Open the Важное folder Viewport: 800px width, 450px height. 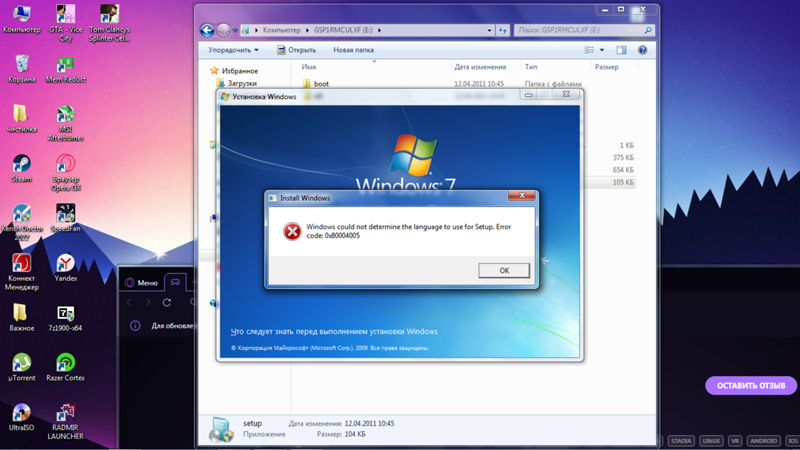tap(21, 318)
